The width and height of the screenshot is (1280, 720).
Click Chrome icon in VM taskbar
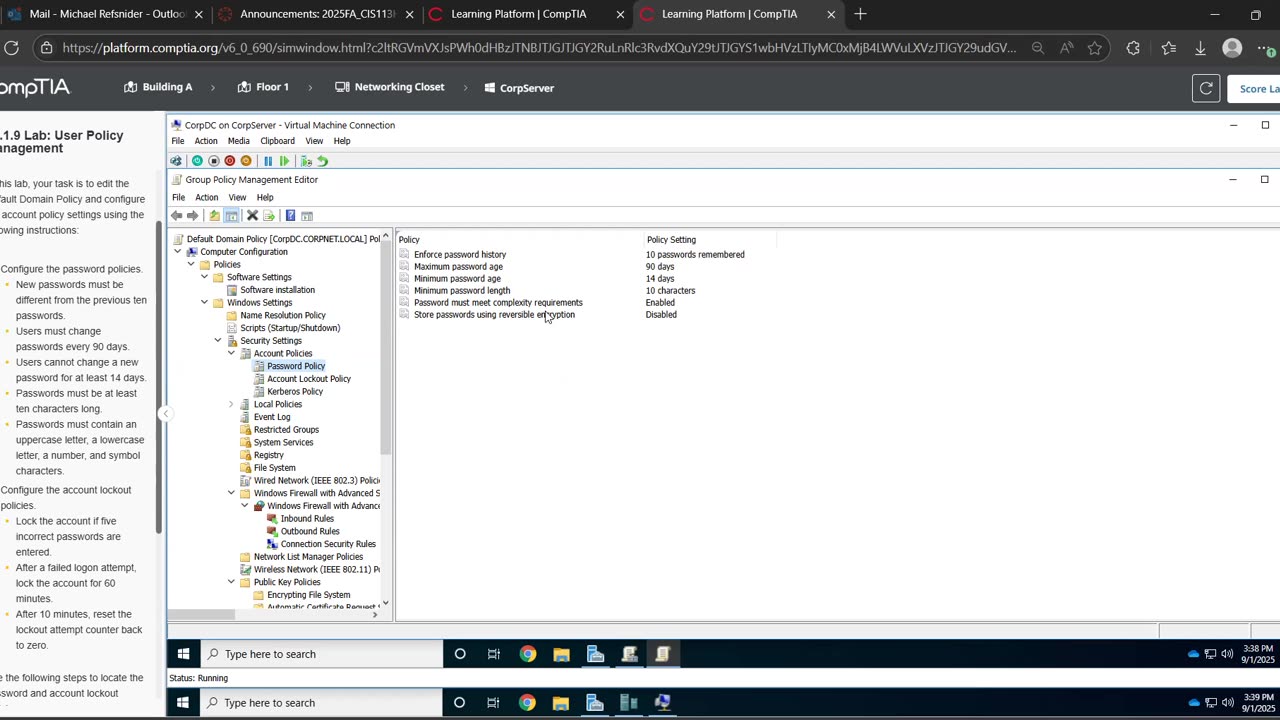point(527,654)
